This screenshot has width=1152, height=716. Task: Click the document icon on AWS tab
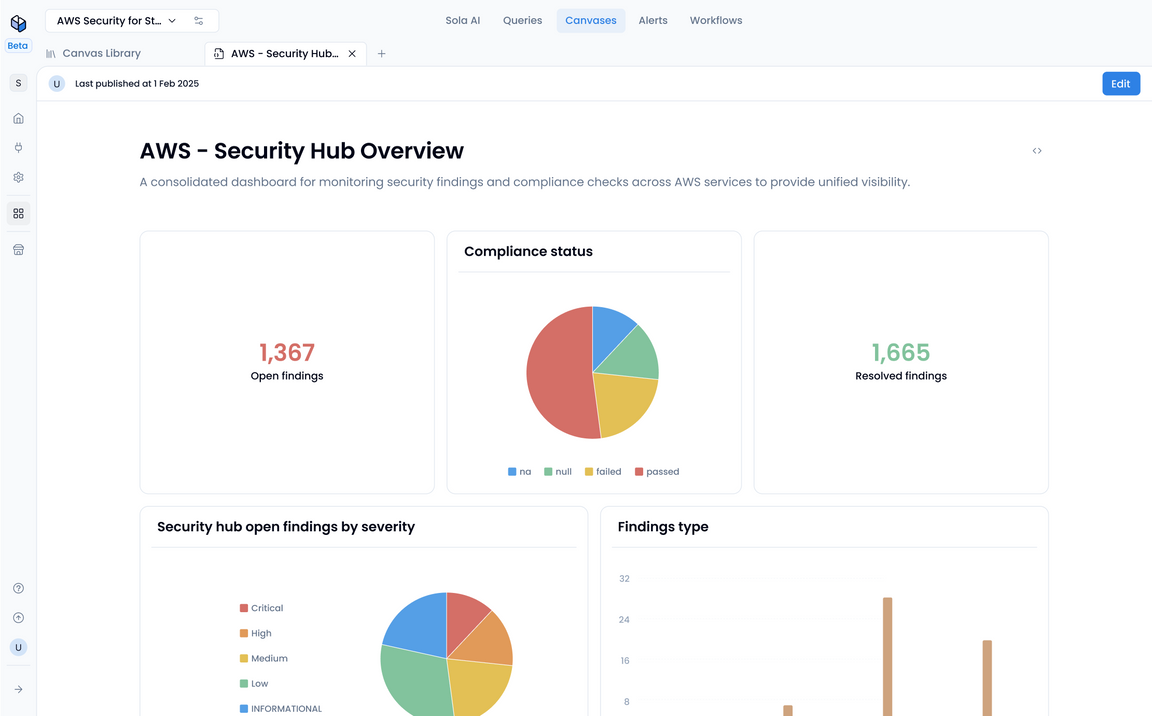click(x=218, y=54)
